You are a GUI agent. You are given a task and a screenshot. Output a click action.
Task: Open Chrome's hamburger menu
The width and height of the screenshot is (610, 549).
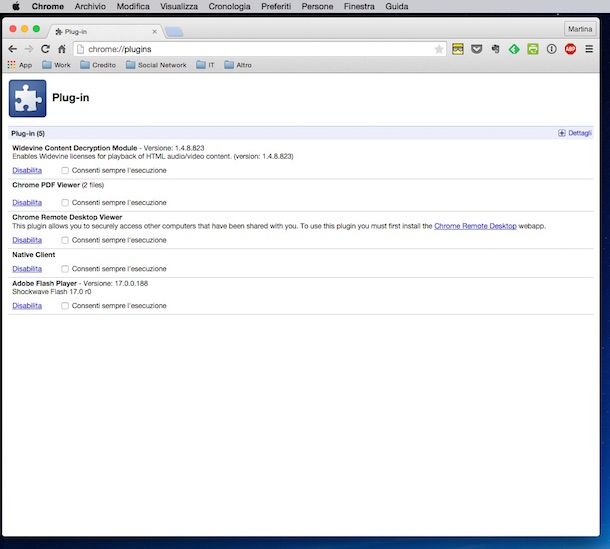(589, 49)
